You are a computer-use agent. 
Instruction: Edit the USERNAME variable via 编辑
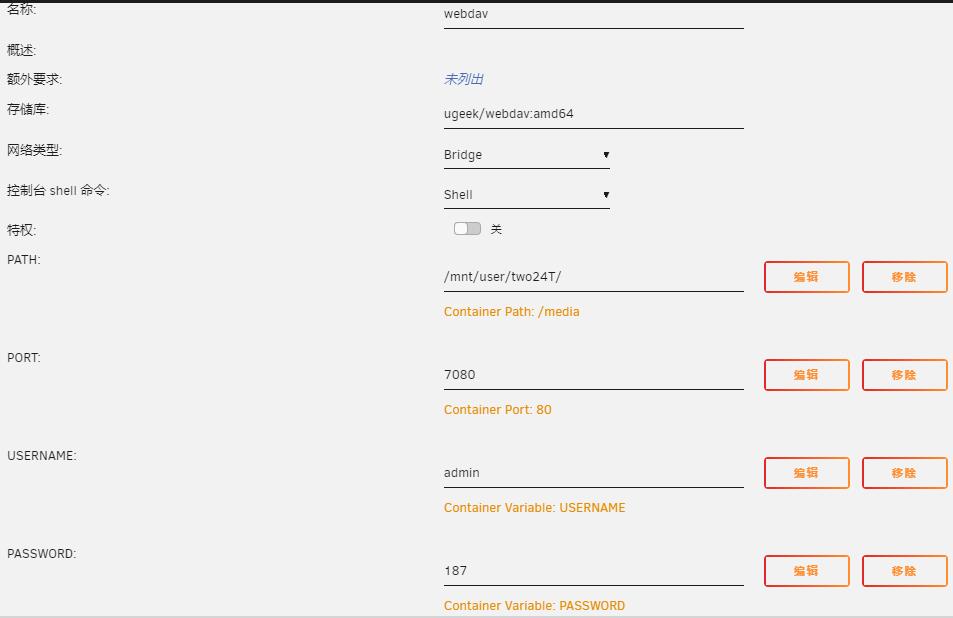(x=807, y=473)
